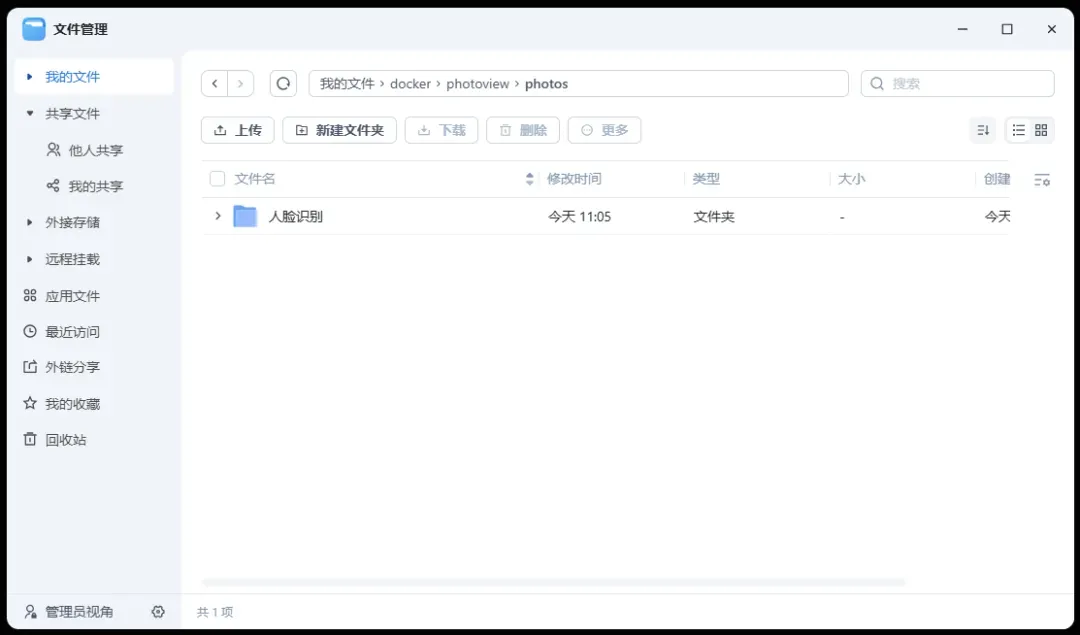Expand the 人脸识别 folder row chevron
1080x635 pixels.
[x=218, y=216]
